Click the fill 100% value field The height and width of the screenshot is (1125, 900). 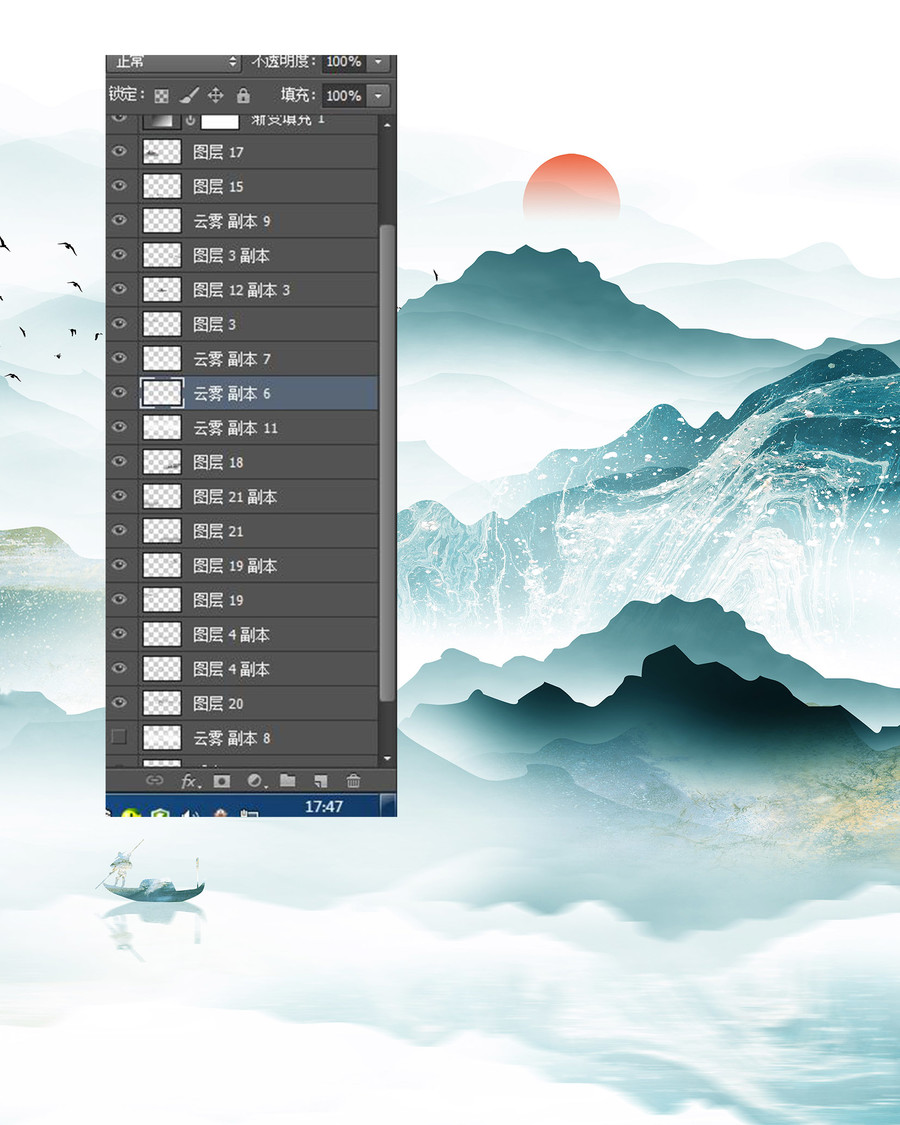pyautogui.click(x=344, y=95)
